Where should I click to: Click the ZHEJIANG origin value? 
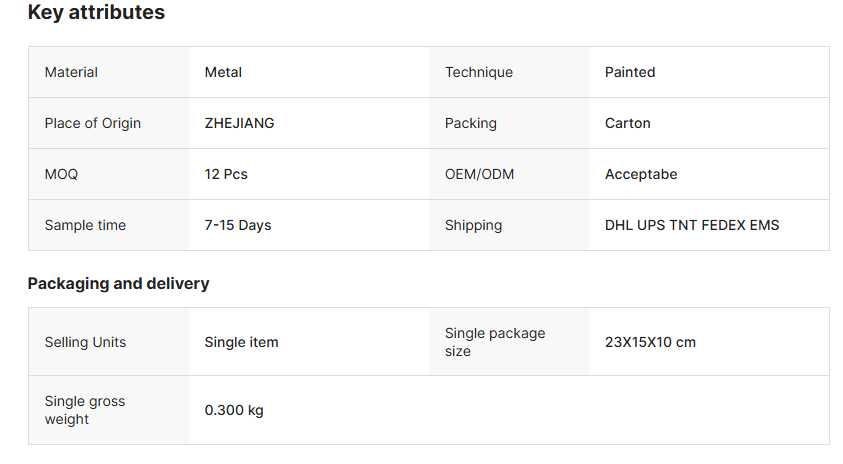click(x=239, y=123)
